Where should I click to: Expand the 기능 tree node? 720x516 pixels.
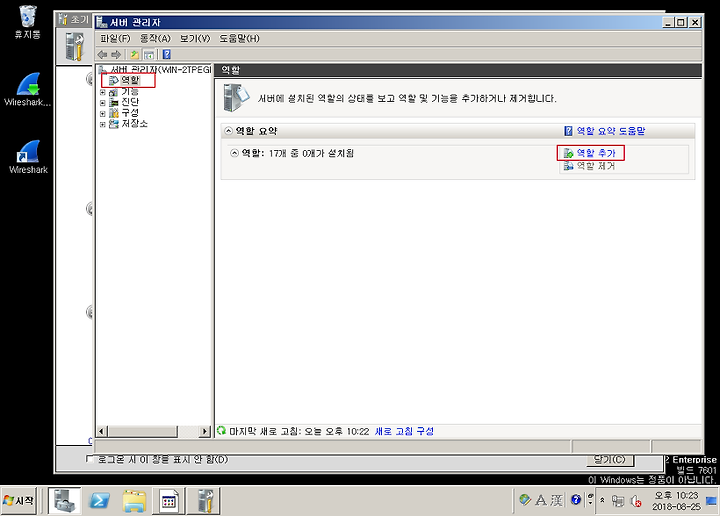coord(103,92)
